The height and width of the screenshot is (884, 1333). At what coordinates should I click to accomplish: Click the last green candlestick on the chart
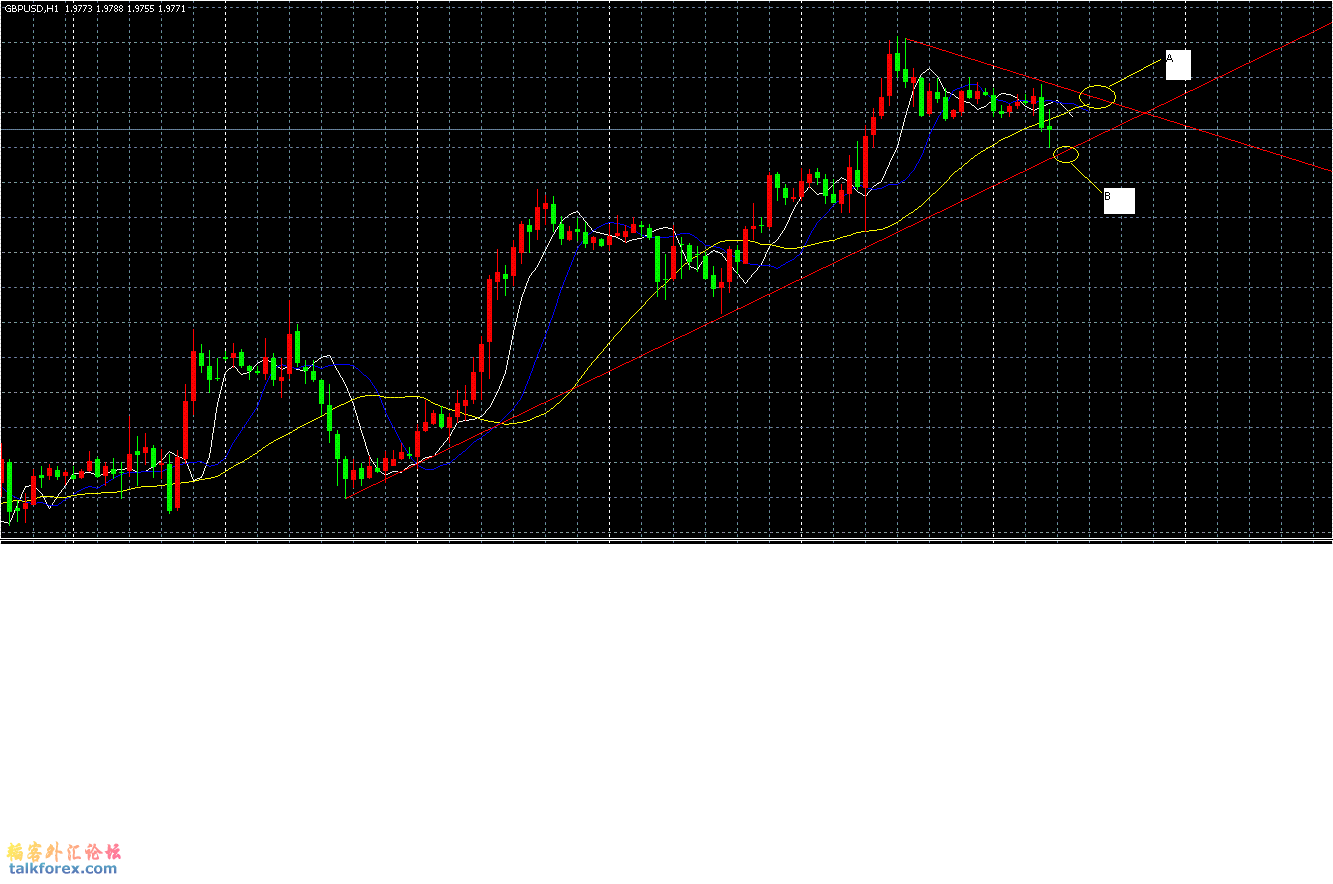click(1049, 128)
